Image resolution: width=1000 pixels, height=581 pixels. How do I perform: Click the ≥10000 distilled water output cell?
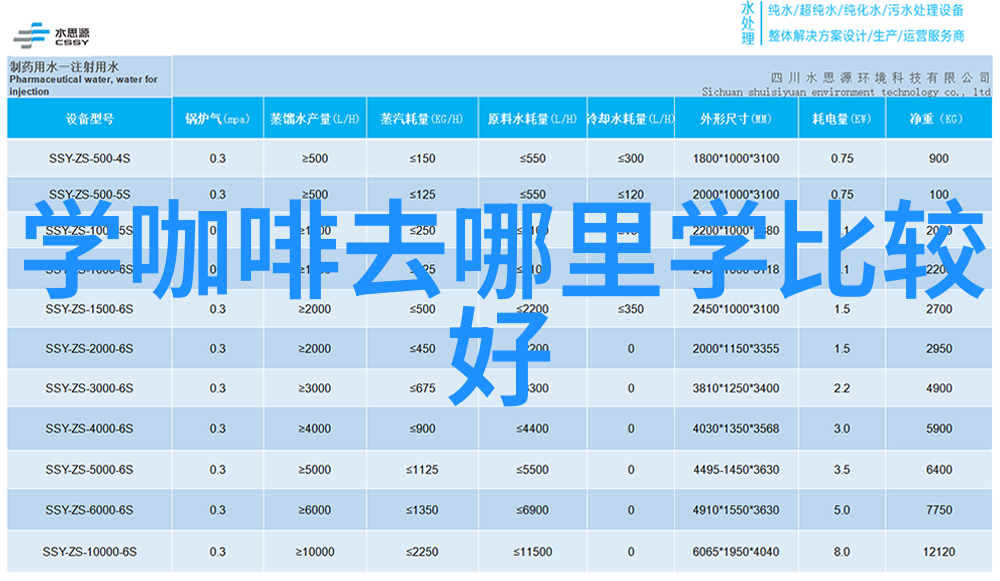314,552
